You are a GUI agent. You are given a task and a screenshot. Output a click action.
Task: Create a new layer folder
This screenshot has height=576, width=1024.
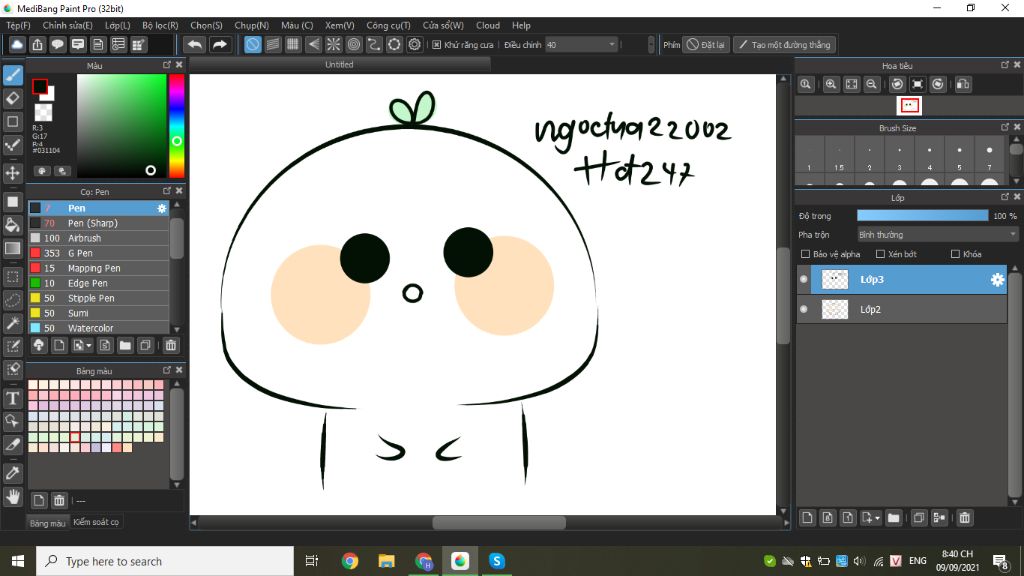tap(893, 518)
